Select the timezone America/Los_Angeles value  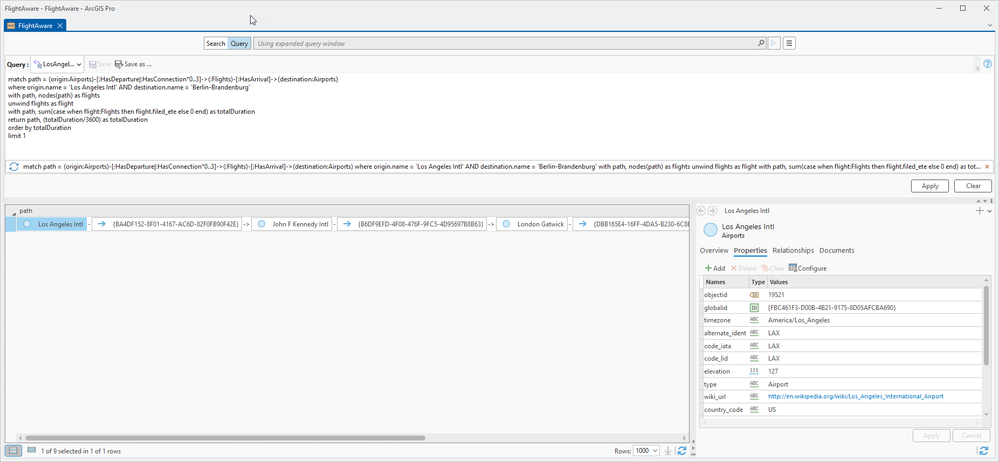pos(799,321)
